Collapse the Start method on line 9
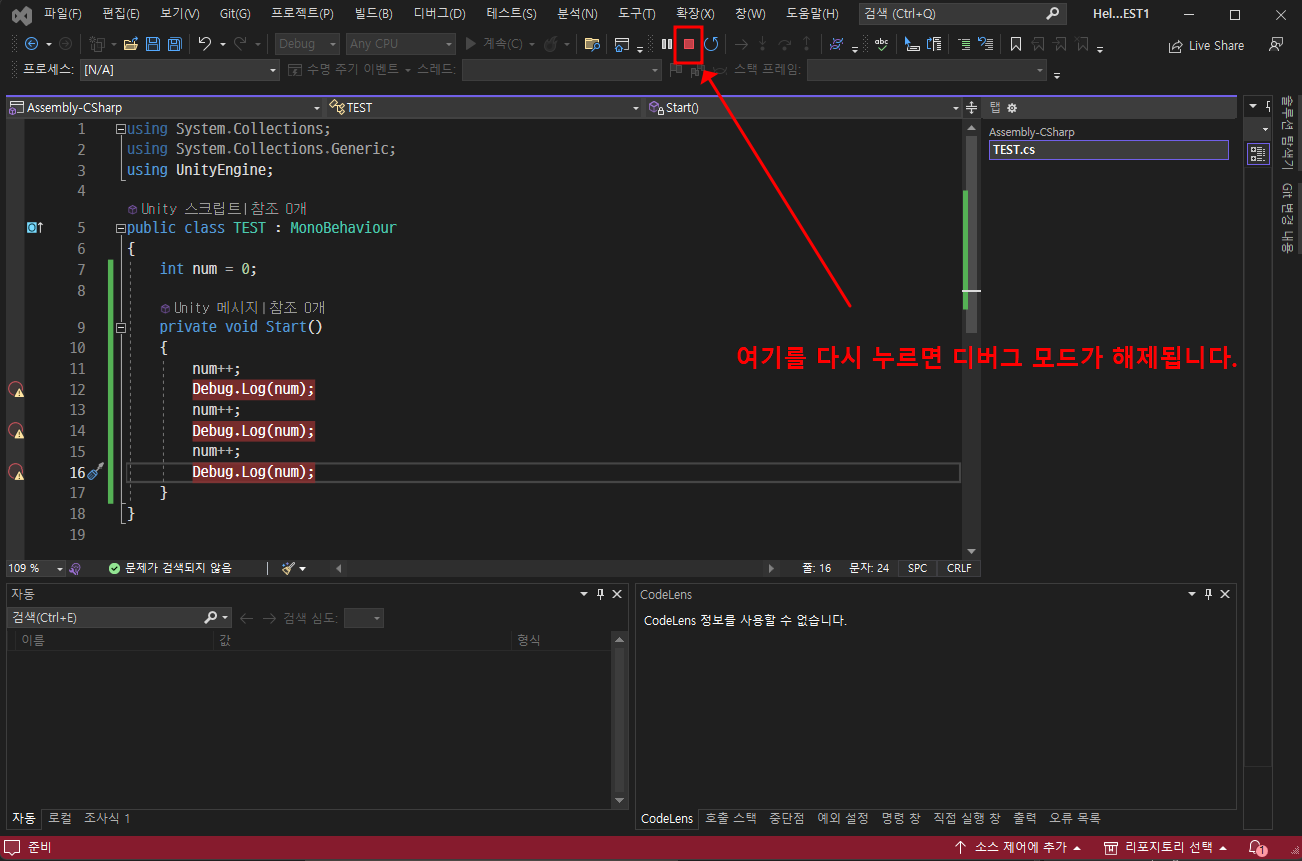This screenshot has width=1302, height=861. click(121, 327)
